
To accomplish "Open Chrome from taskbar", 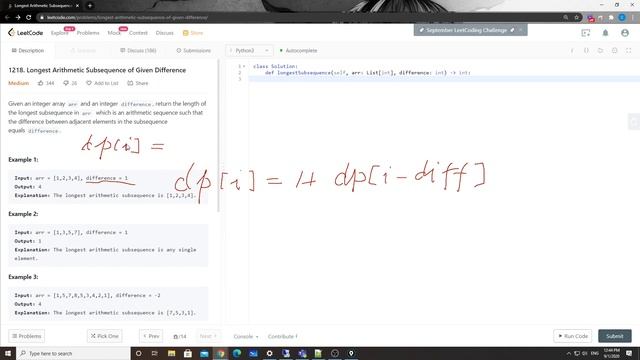I will 220,353.
